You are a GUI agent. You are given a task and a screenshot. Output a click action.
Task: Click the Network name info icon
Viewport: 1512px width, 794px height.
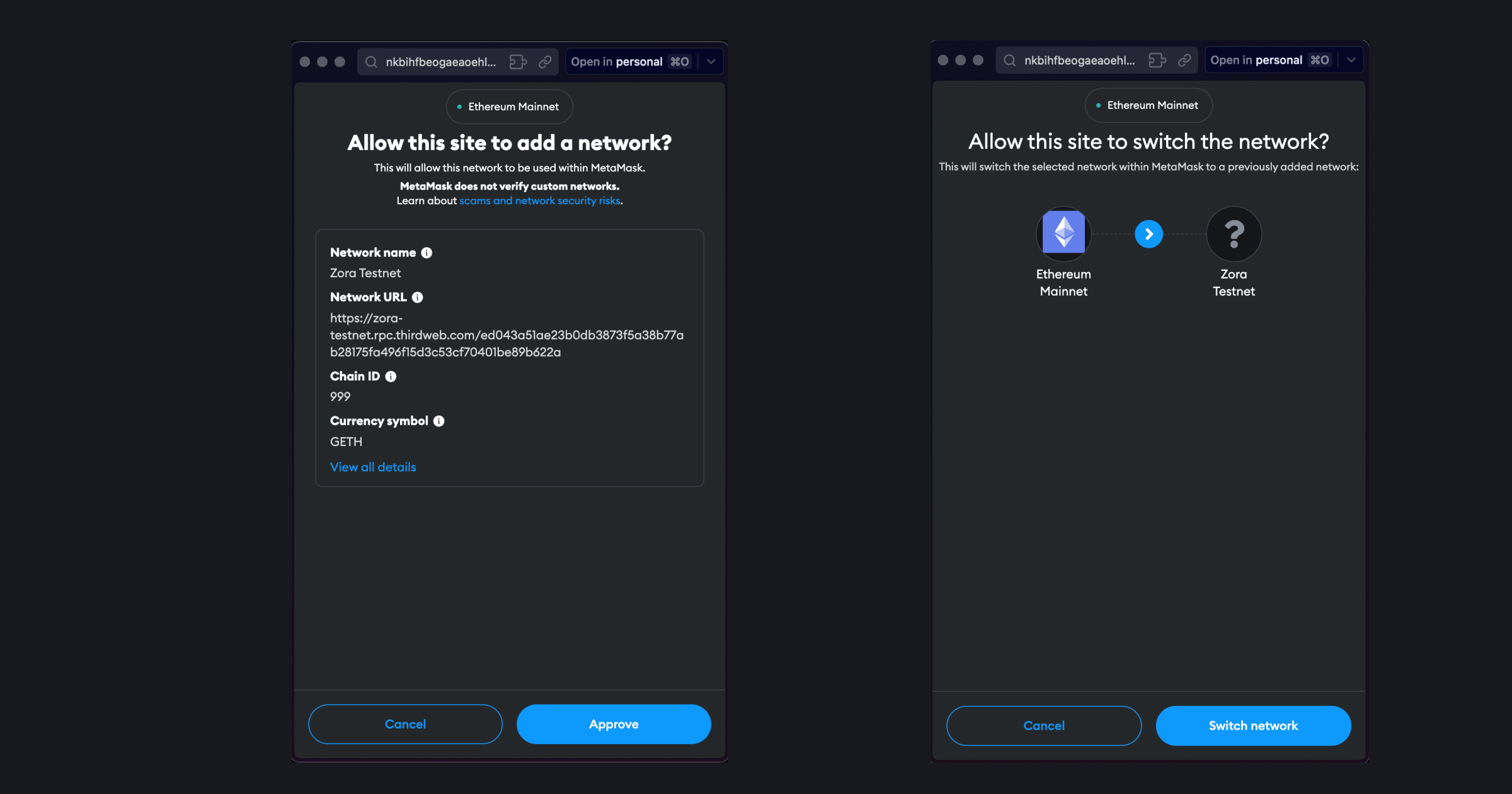[427, 252]
